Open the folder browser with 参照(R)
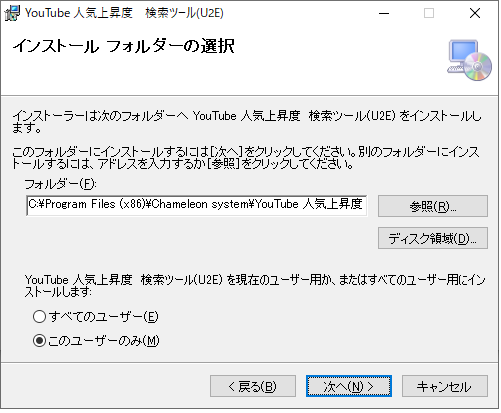Image resolution: width=501 pixels, height=413 pixels. pyautogui.click(x=433, y=206)
